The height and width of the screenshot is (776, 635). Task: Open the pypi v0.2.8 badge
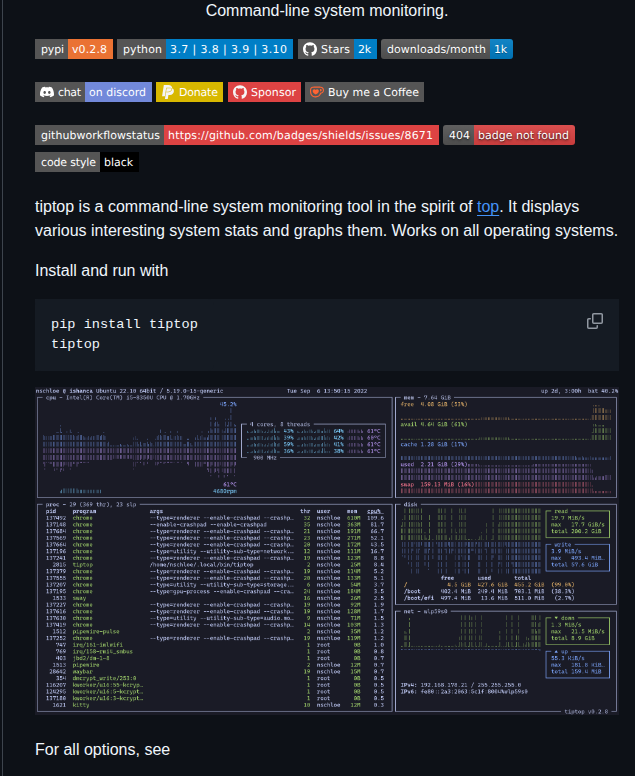(x=74, y=49)
